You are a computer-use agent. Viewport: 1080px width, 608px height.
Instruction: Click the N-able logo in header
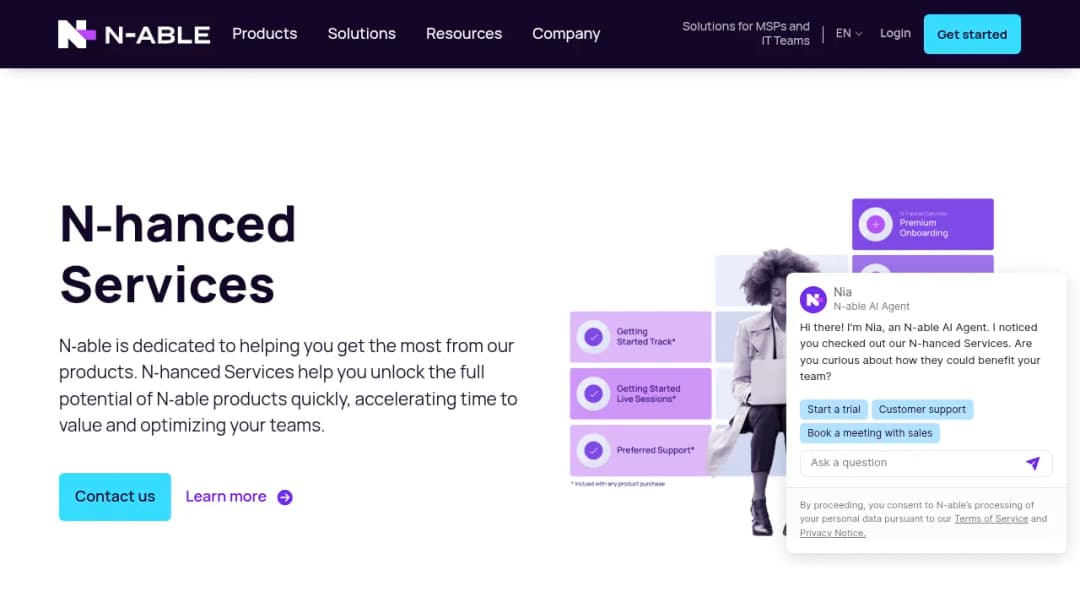point(134,34)
